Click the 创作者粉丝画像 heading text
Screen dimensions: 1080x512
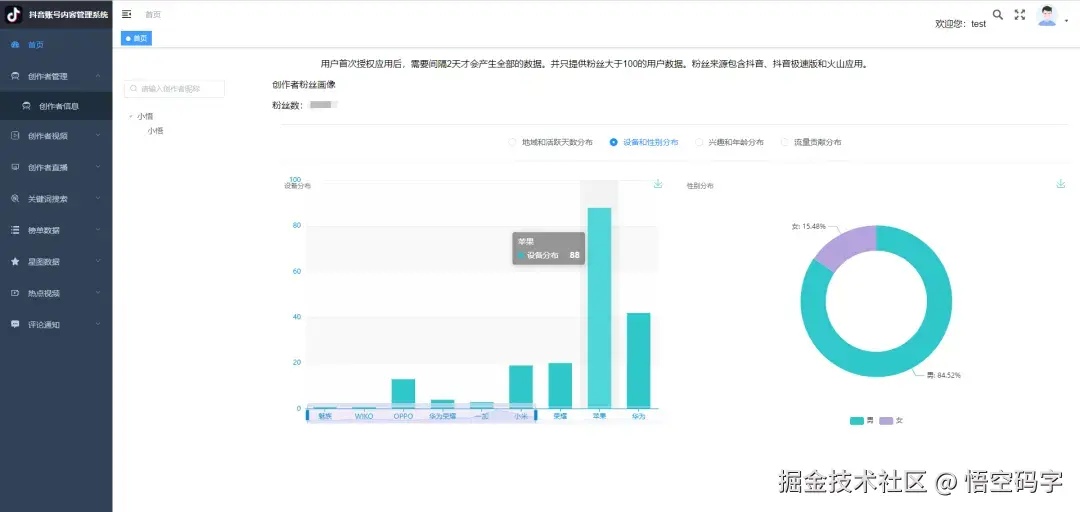[304, 85]
